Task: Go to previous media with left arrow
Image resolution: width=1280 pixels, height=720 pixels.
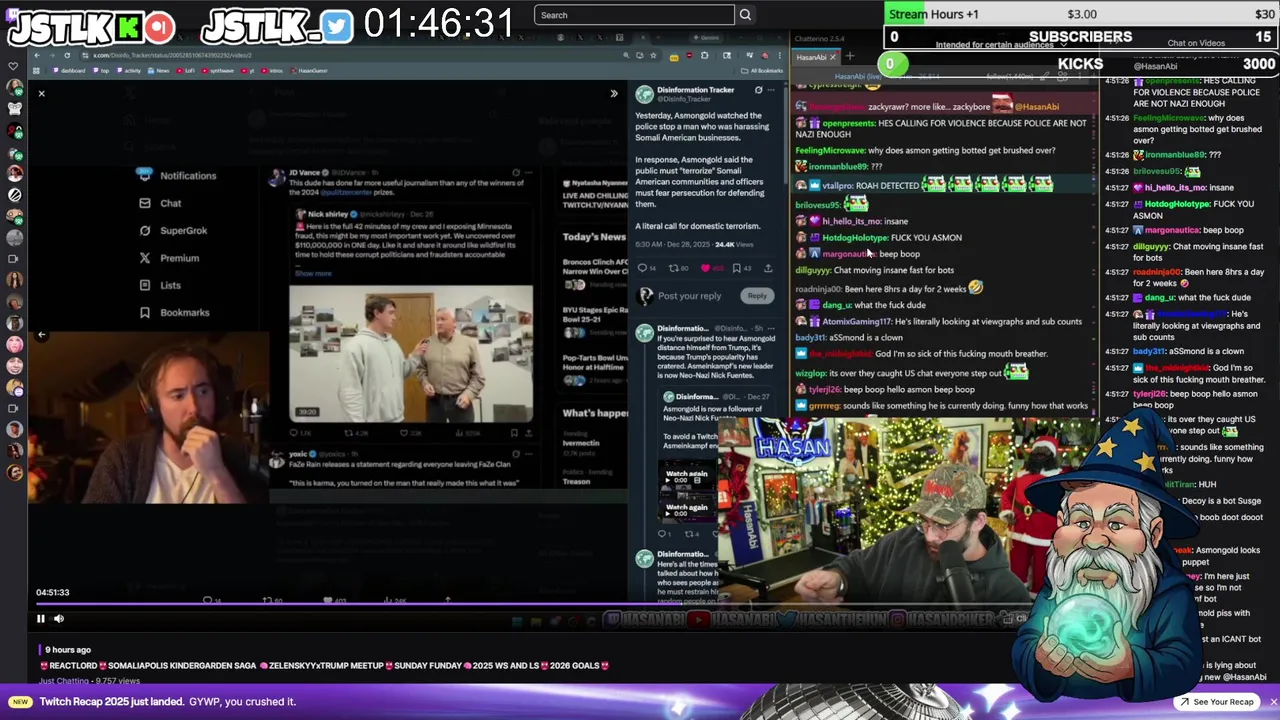Action: [41, 335]
